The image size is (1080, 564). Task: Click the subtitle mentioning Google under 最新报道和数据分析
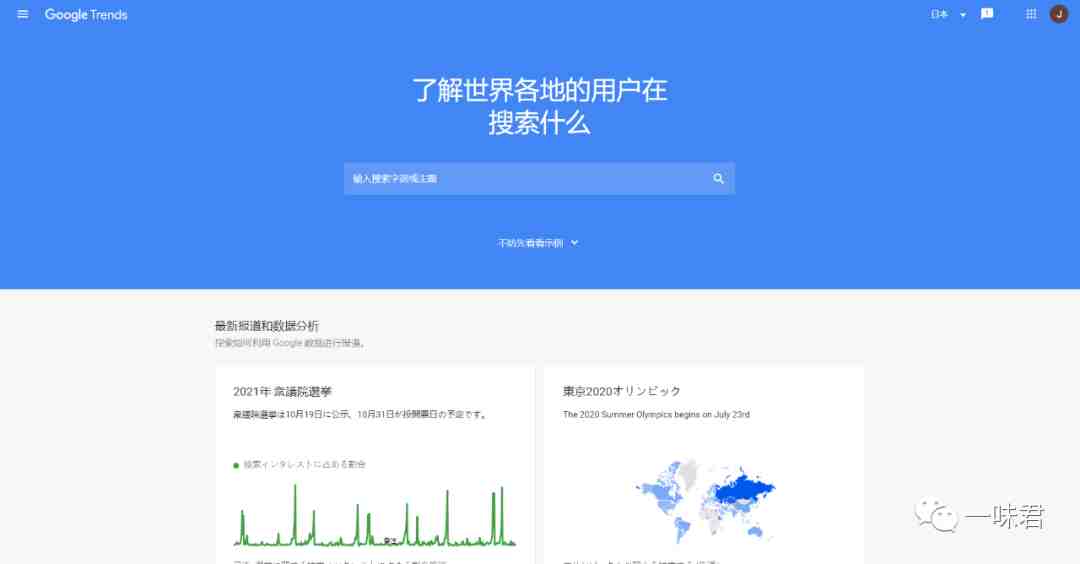290,343
